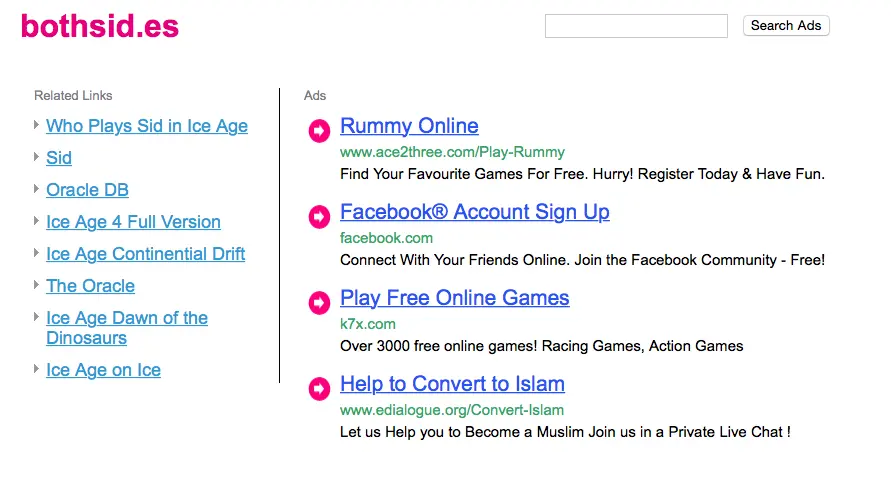This screenshot has width=891, height=481.
Task: Open Ice Age 4 Full Version link
Action: coord(133,222)
